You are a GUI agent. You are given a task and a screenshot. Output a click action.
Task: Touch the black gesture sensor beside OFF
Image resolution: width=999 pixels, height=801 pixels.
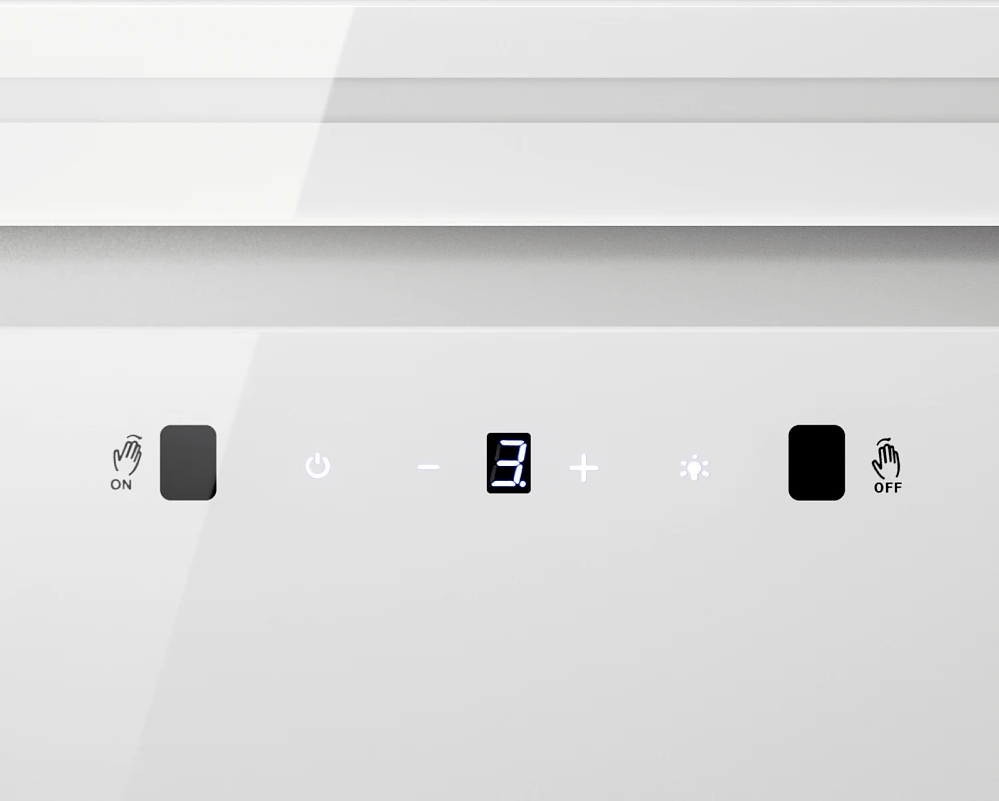tap(817, 463)
